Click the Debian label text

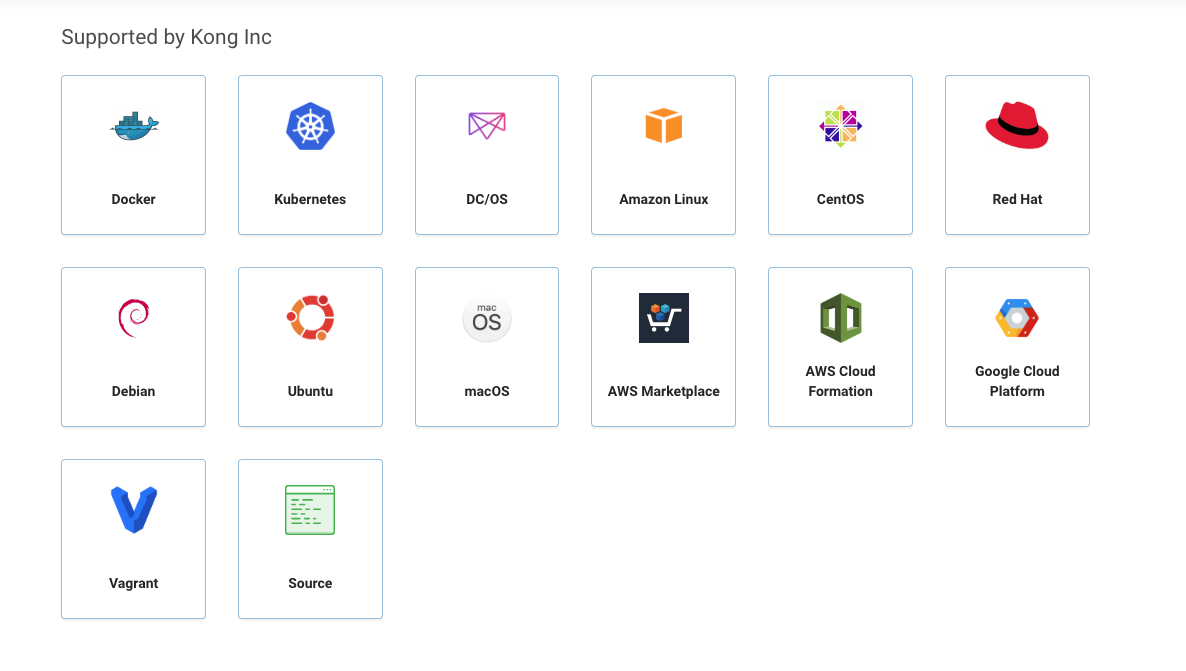133,391
